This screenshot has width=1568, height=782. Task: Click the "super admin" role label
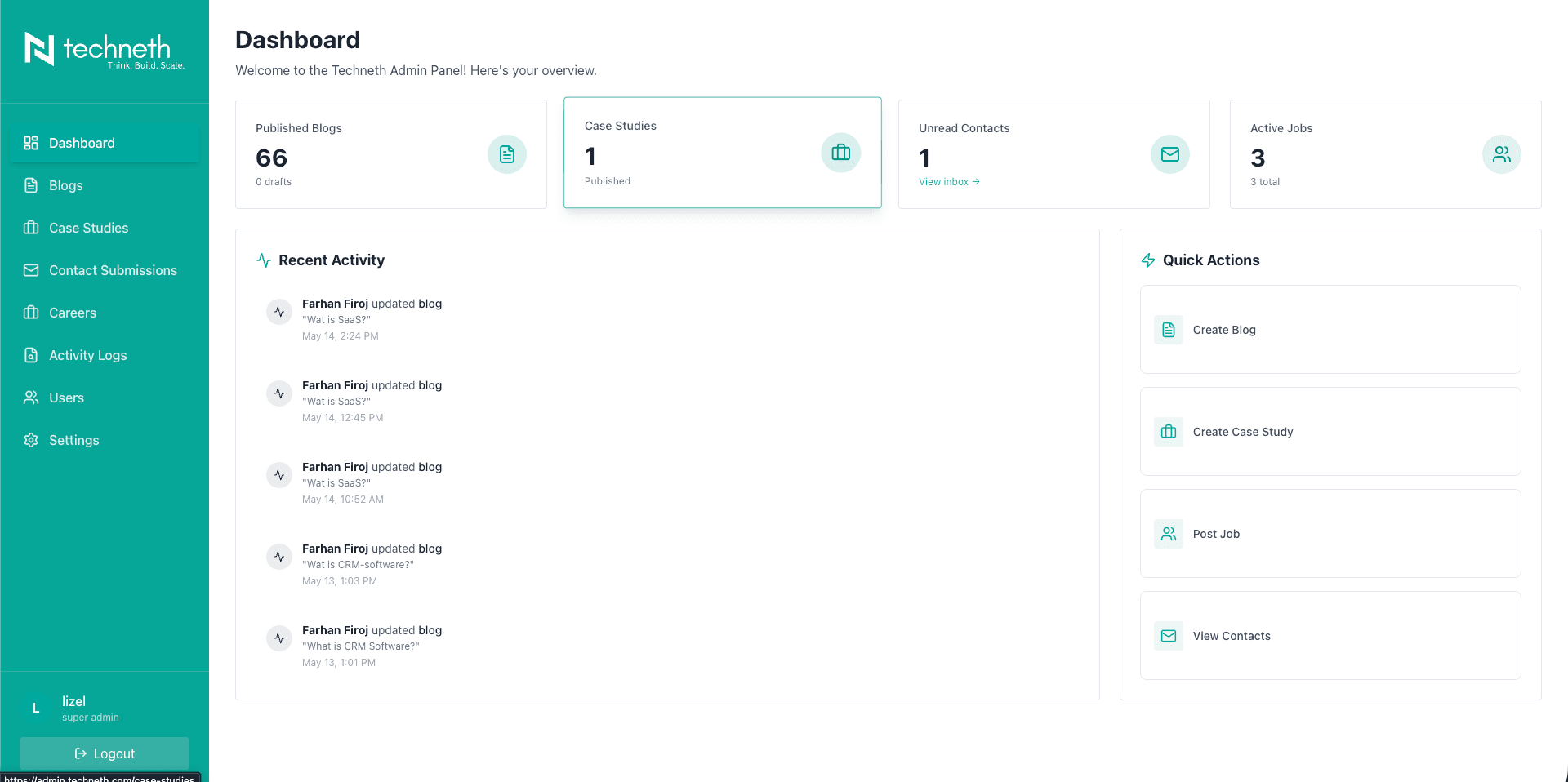pos(91,718)
